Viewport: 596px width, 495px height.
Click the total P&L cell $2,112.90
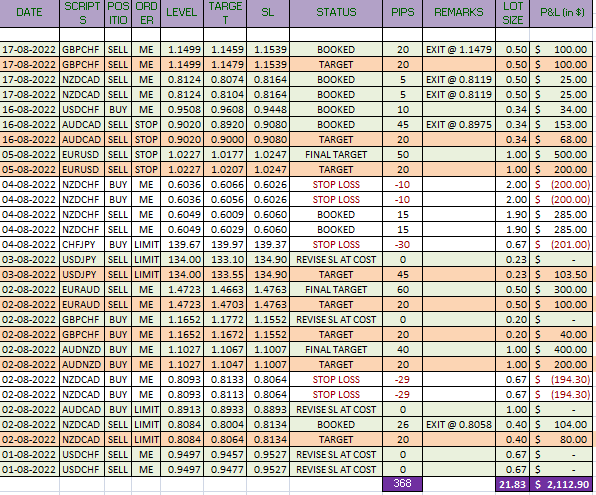[561, 484]
